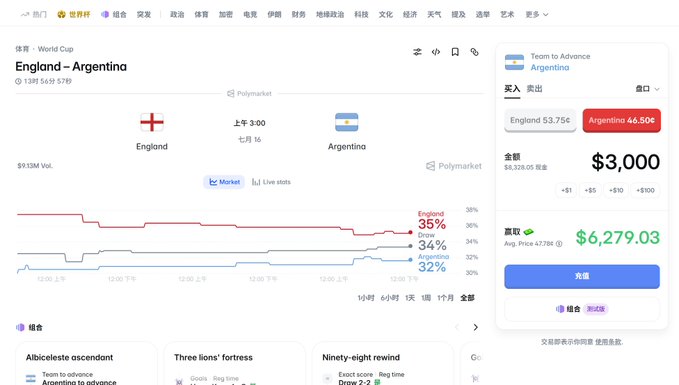This screenshot has width=679, height=385.
Task: Click the World Cup breadcrumb link
Action: (55, 49)
